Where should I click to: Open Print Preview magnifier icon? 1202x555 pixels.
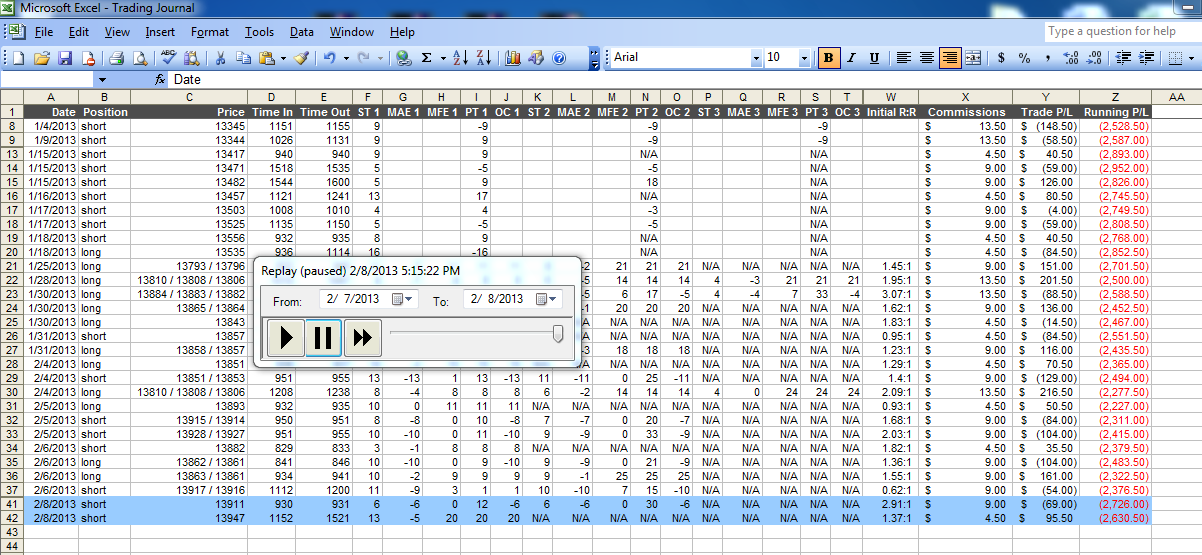[x=139, y=58]
